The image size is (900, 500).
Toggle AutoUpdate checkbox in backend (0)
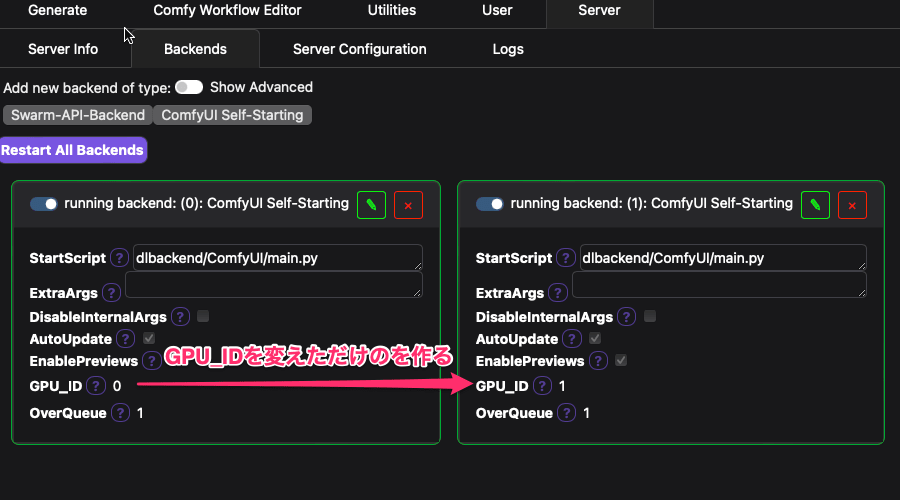tap(149, 338)
